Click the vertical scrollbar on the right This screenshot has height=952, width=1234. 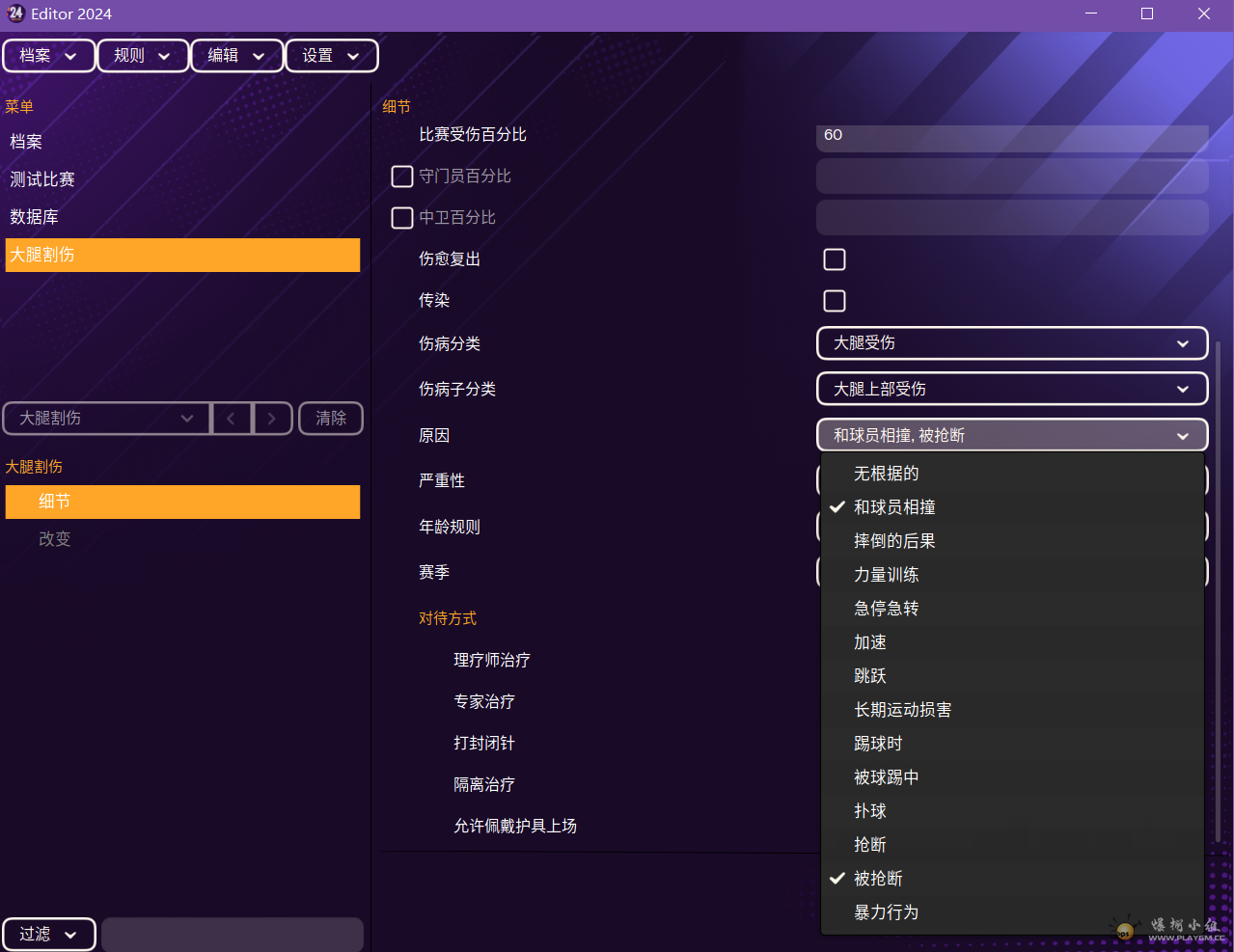[1218, 579]
